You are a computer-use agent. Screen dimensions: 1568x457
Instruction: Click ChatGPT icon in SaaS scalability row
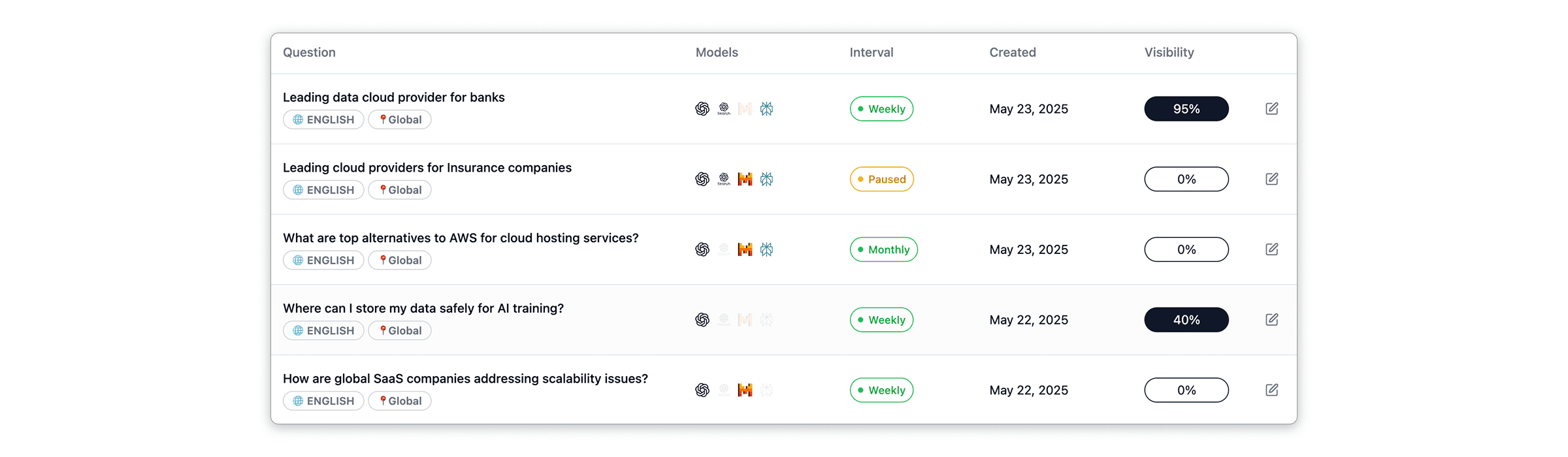click(702, 390)
